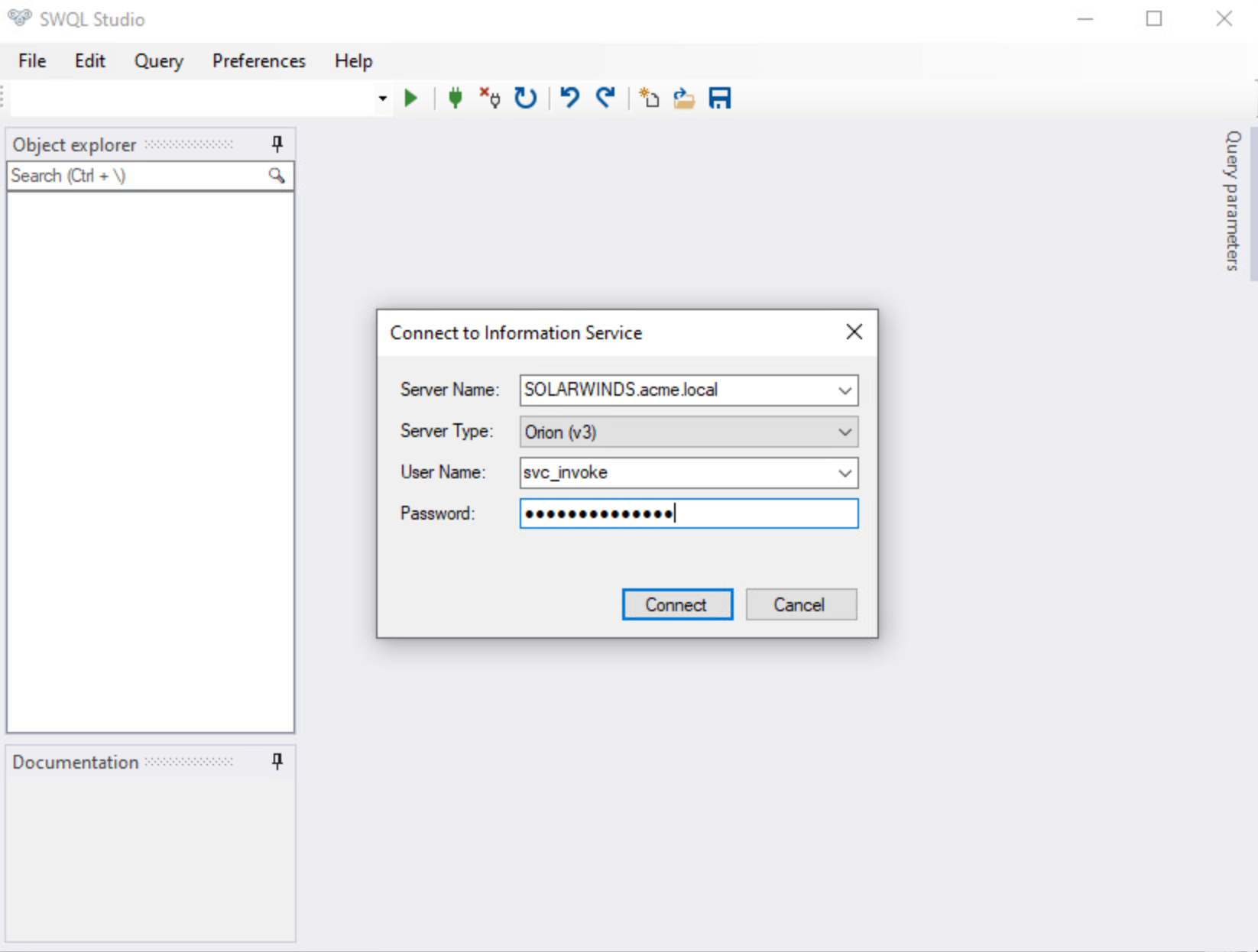Image resolution: width=1258 pixels, height=952 pixels.
Task: Run query with green play icon
Action: pyautogui.click(x=411, y=98)
